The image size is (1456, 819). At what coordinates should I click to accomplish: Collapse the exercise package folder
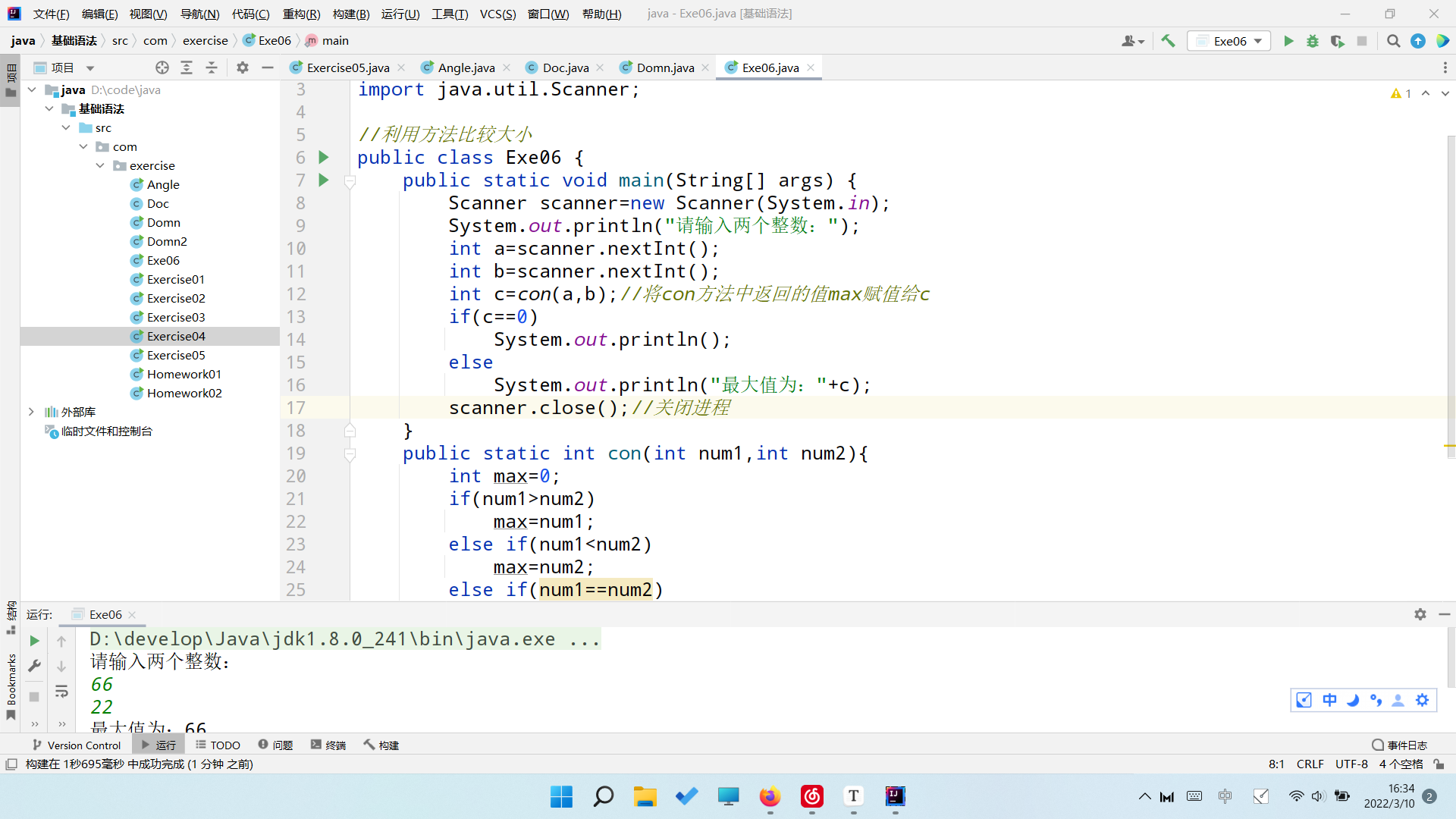pyautogui.click(x=100, y=165)
